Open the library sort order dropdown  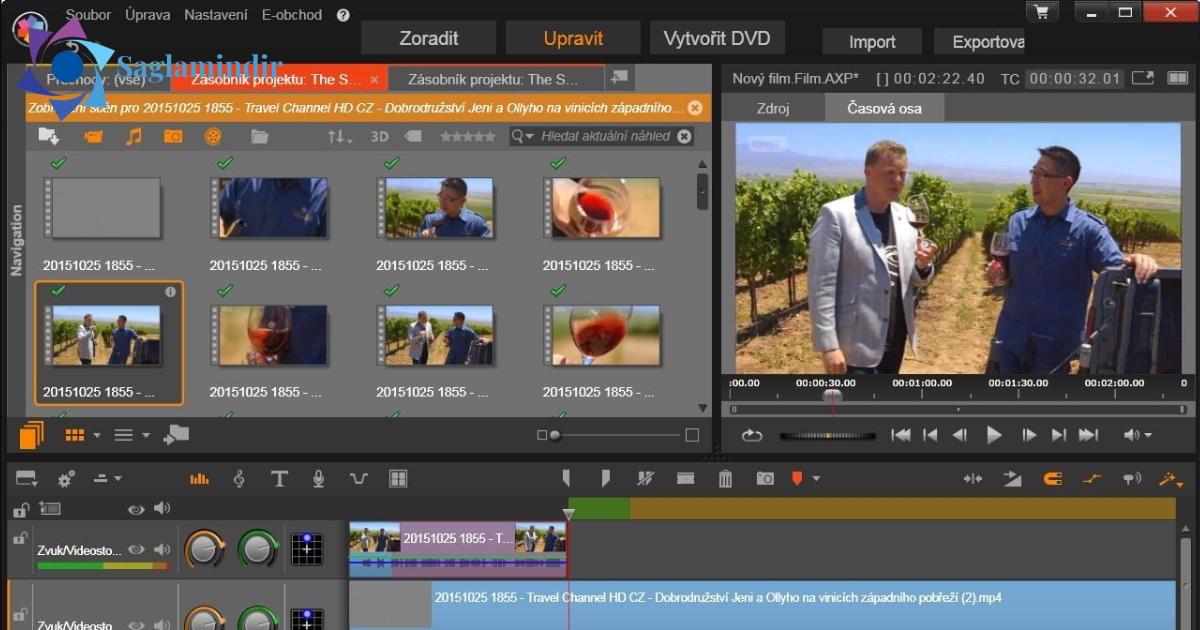pos(340,136)
